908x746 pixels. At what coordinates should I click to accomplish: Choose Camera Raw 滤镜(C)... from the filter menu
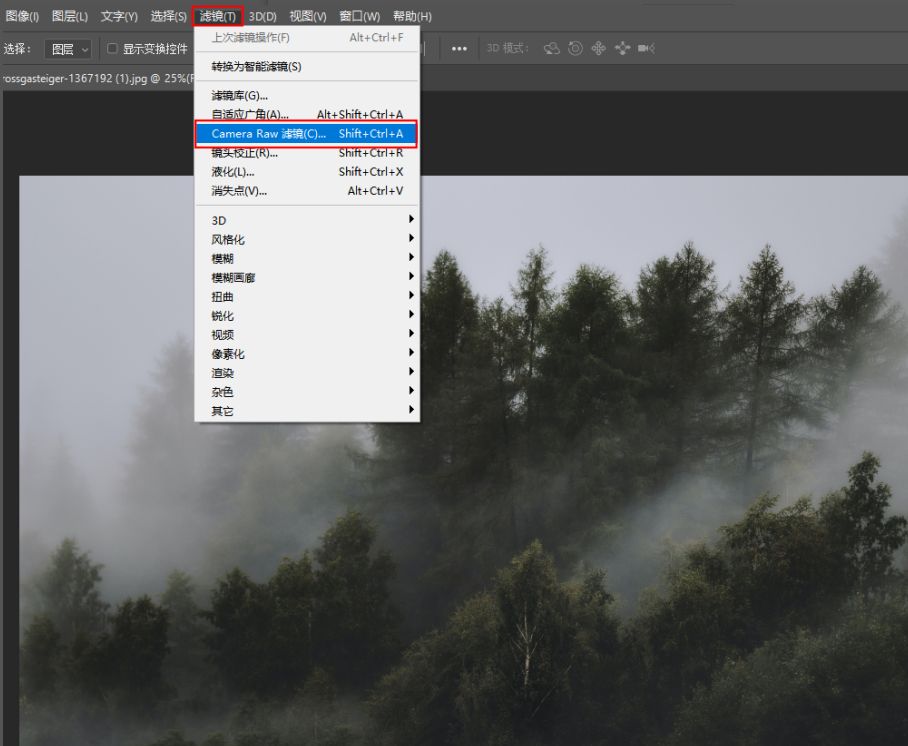(x=306, y=134)
